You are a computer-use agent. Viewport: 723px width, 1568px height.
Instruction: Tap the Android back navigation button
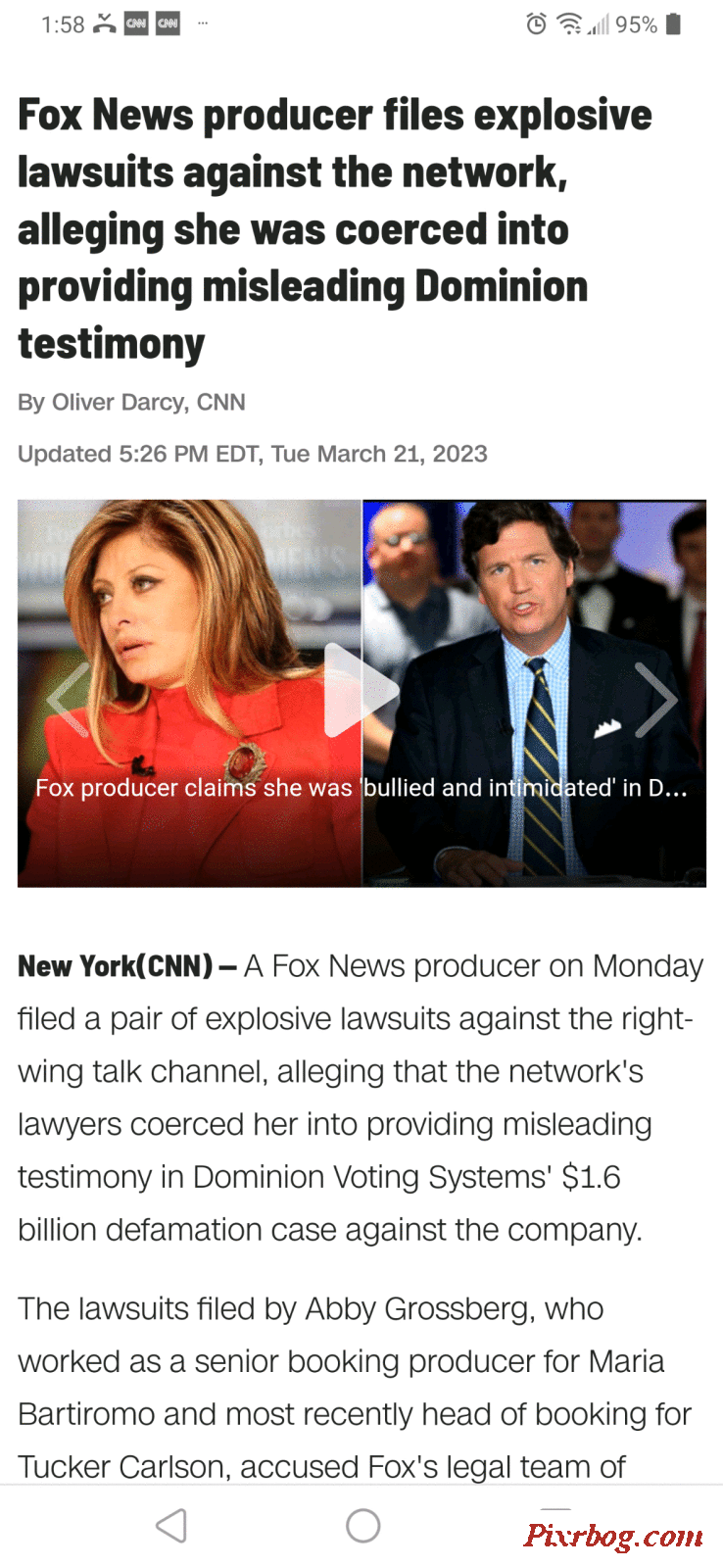point(171,1526)
